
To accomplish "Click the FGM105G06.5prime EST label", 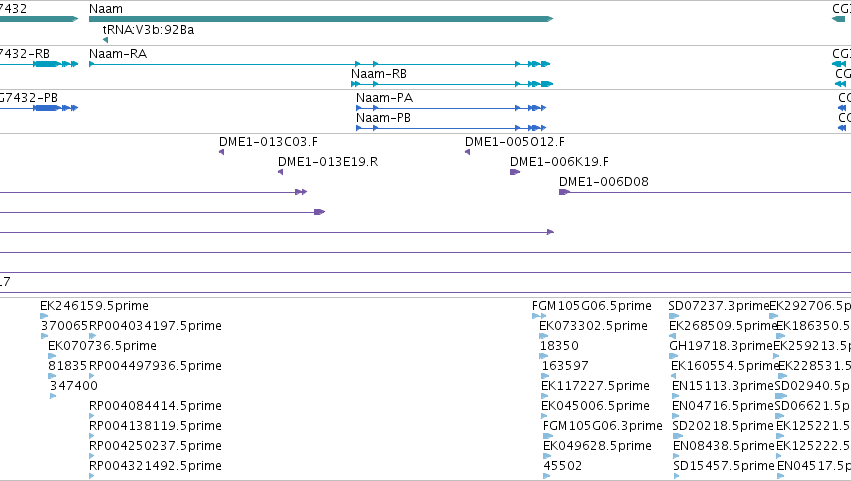I will click(592, 306).
